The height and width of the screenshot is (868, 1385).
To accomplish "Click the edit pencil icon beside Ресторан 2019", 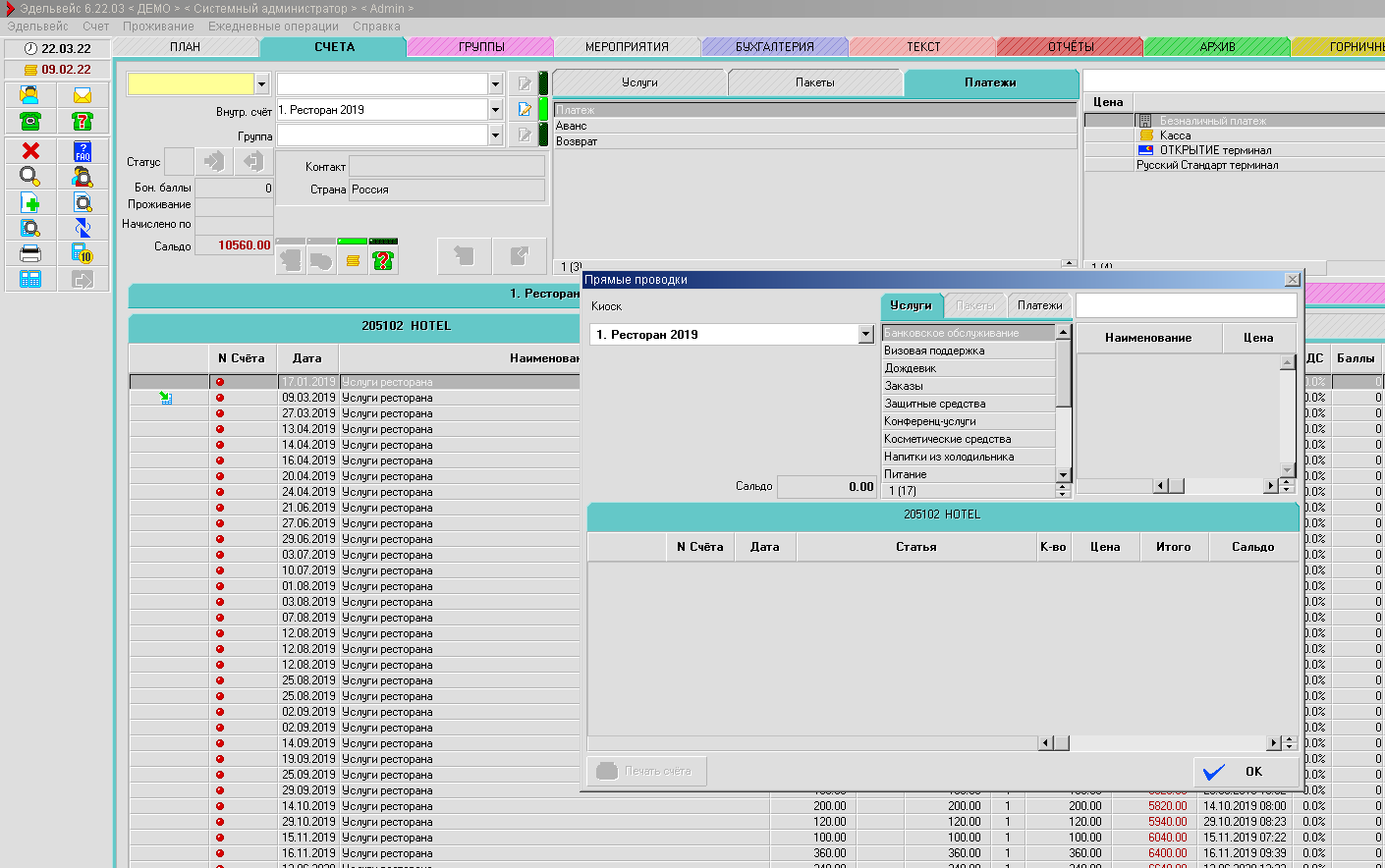I will pyautogui.click(x=525, y=110).
